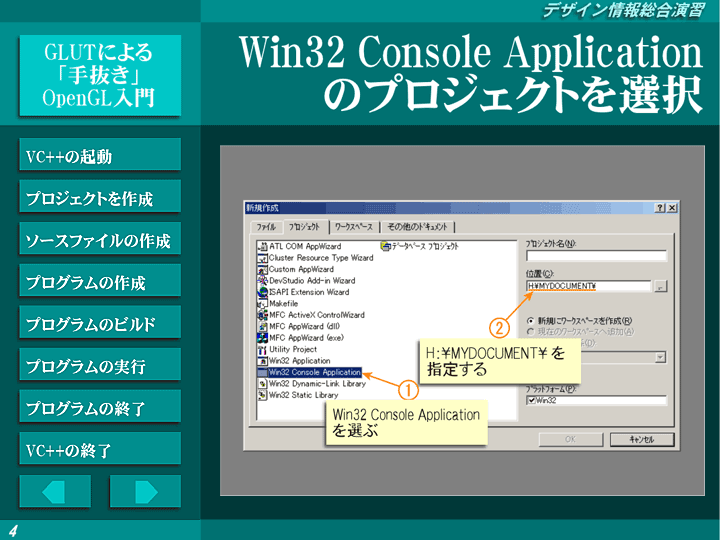Click the OK button
The width and height of the screenshot is (720, 540).
(x=570, y=439)
